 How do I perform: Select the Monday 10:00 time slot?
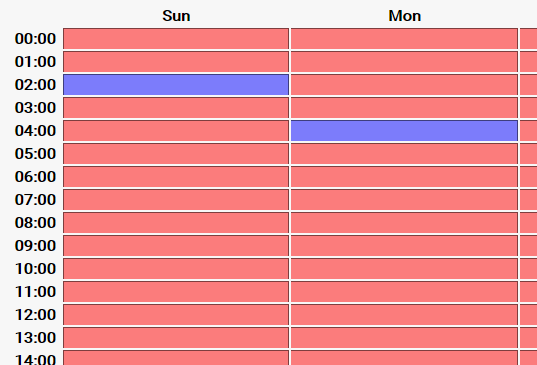click(404, 268)
